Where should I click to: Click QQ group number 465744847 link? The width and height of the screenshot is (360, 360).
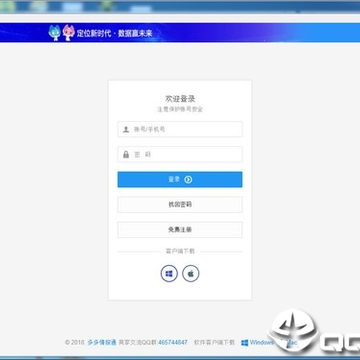point(173,342)
